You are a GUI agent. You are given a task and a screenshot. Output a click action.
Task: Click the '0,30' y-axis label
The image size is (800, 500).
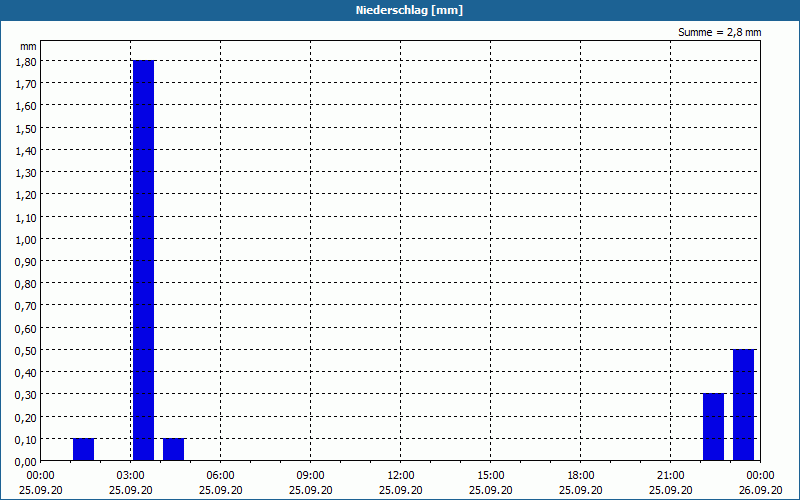[26, 395]
